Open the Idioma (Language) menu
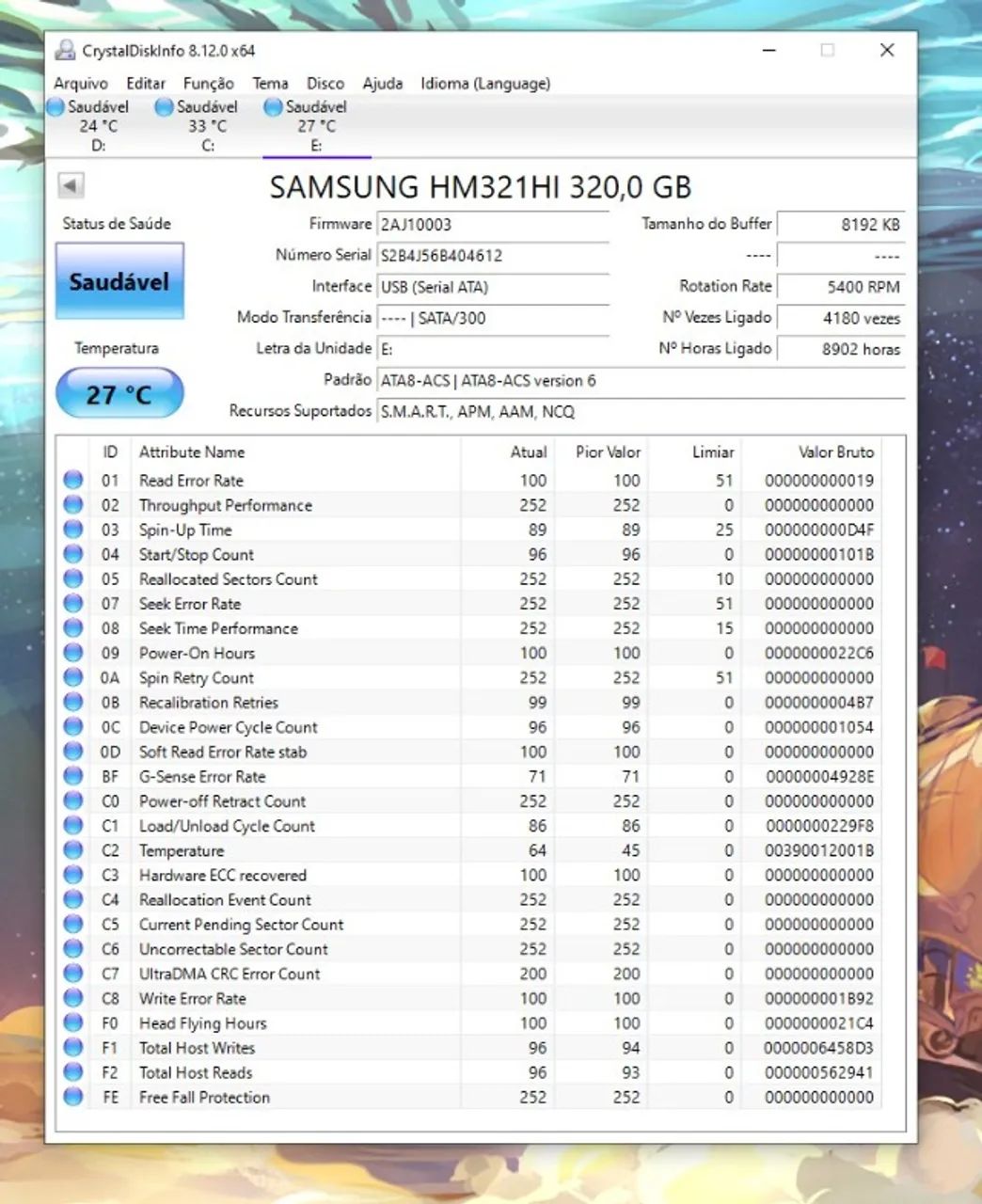Viewport: 982px width, 1204px height. click(485, 84)
